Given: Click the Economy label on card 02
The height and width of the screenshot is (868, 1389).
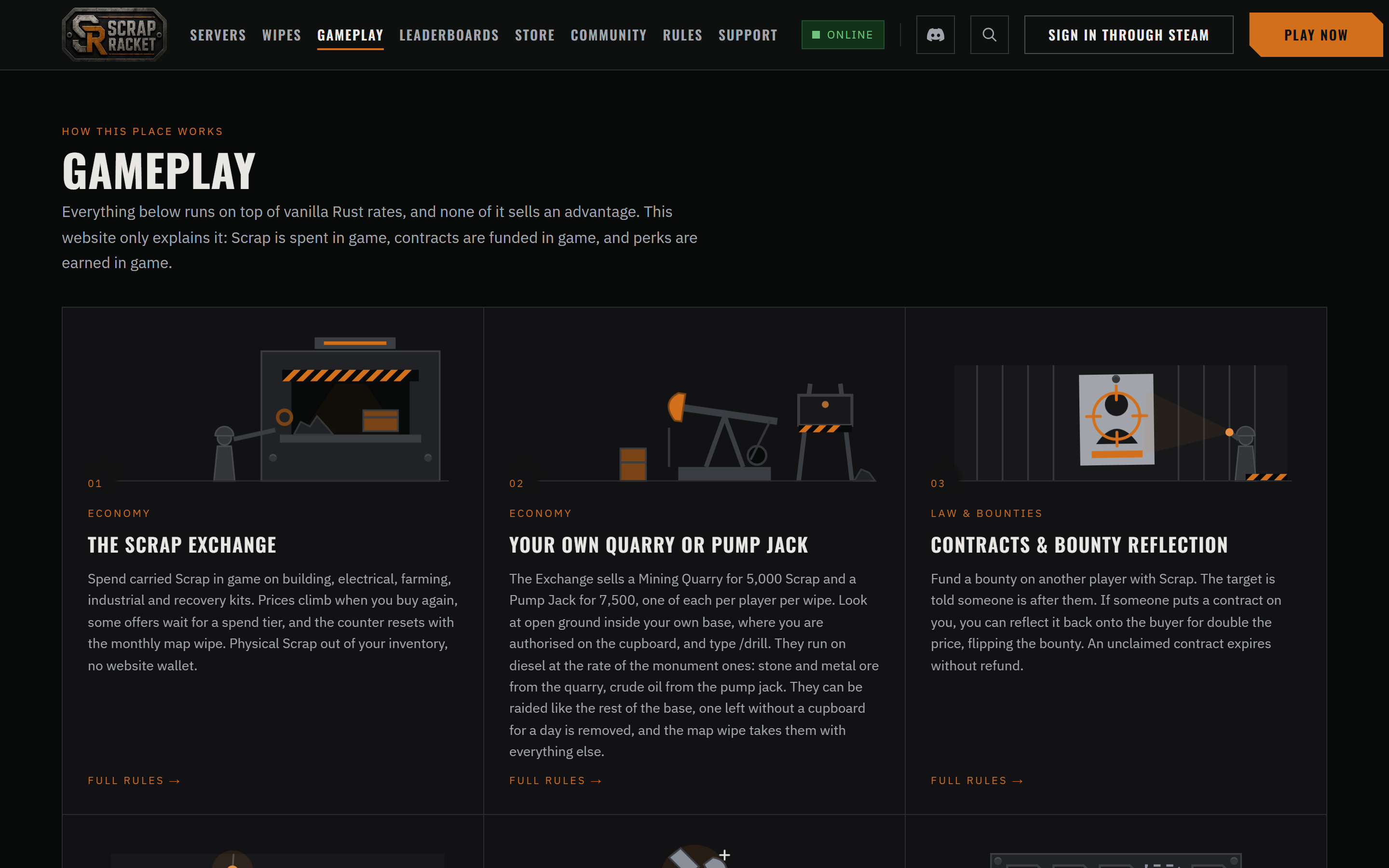Looking at the screenshot, I should 540,513.
